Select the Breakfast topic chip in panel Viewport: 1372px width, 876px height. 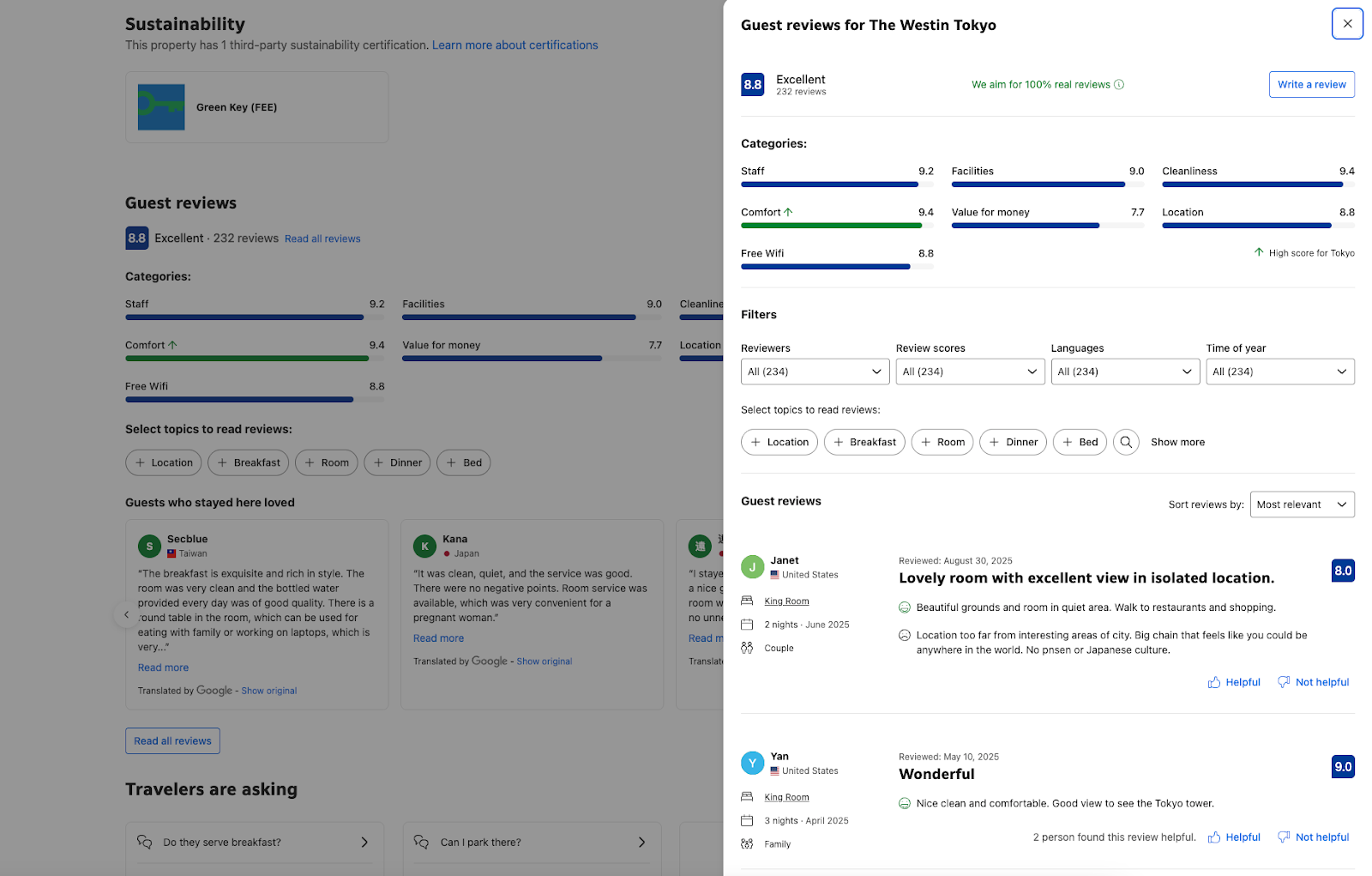click(x=864, y=442)
